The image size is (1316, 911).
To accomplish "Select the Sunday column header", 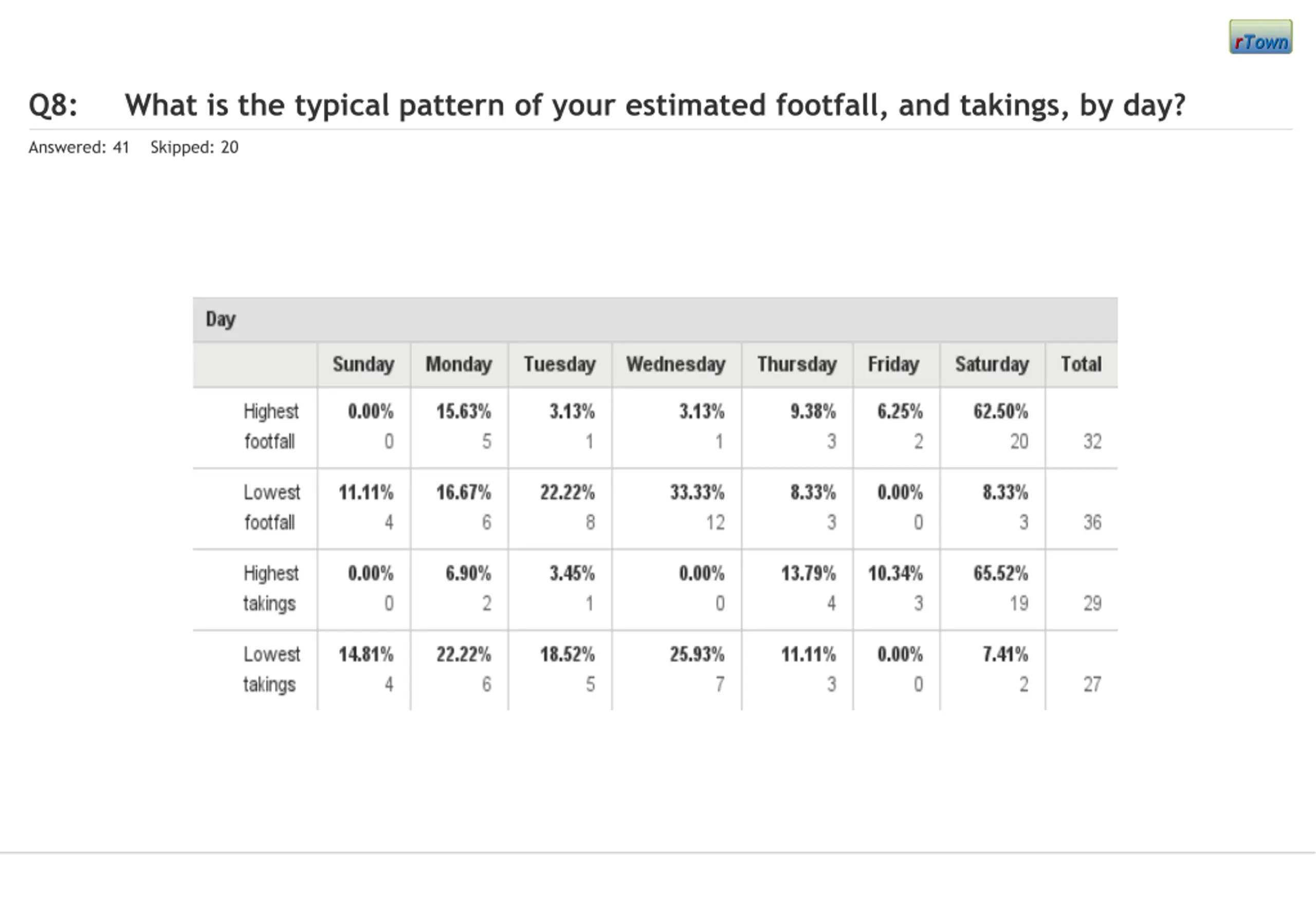I will (x=363, y=364).
